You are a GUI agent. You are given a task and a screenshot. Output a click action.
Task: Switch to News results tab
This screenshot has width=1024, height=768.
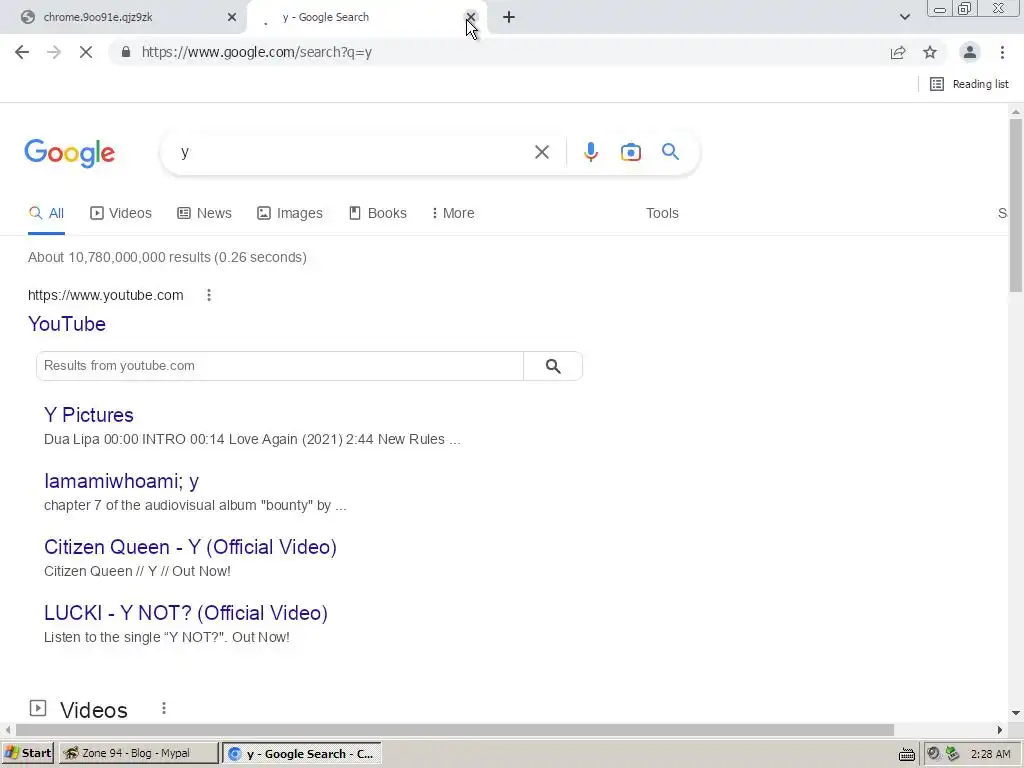[x=204, y=214]
